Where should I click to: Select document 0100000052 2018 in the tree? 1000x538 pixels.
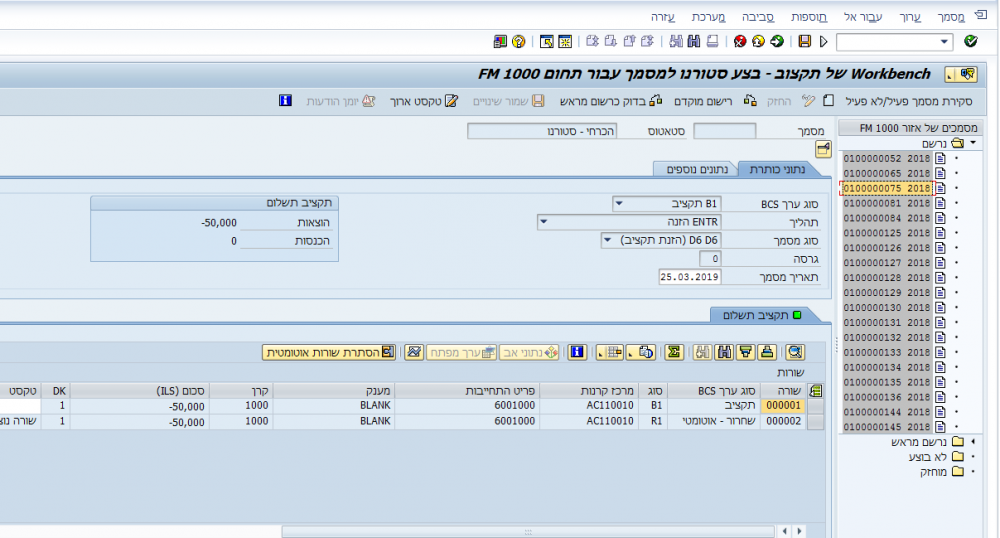tap(886, 158)
